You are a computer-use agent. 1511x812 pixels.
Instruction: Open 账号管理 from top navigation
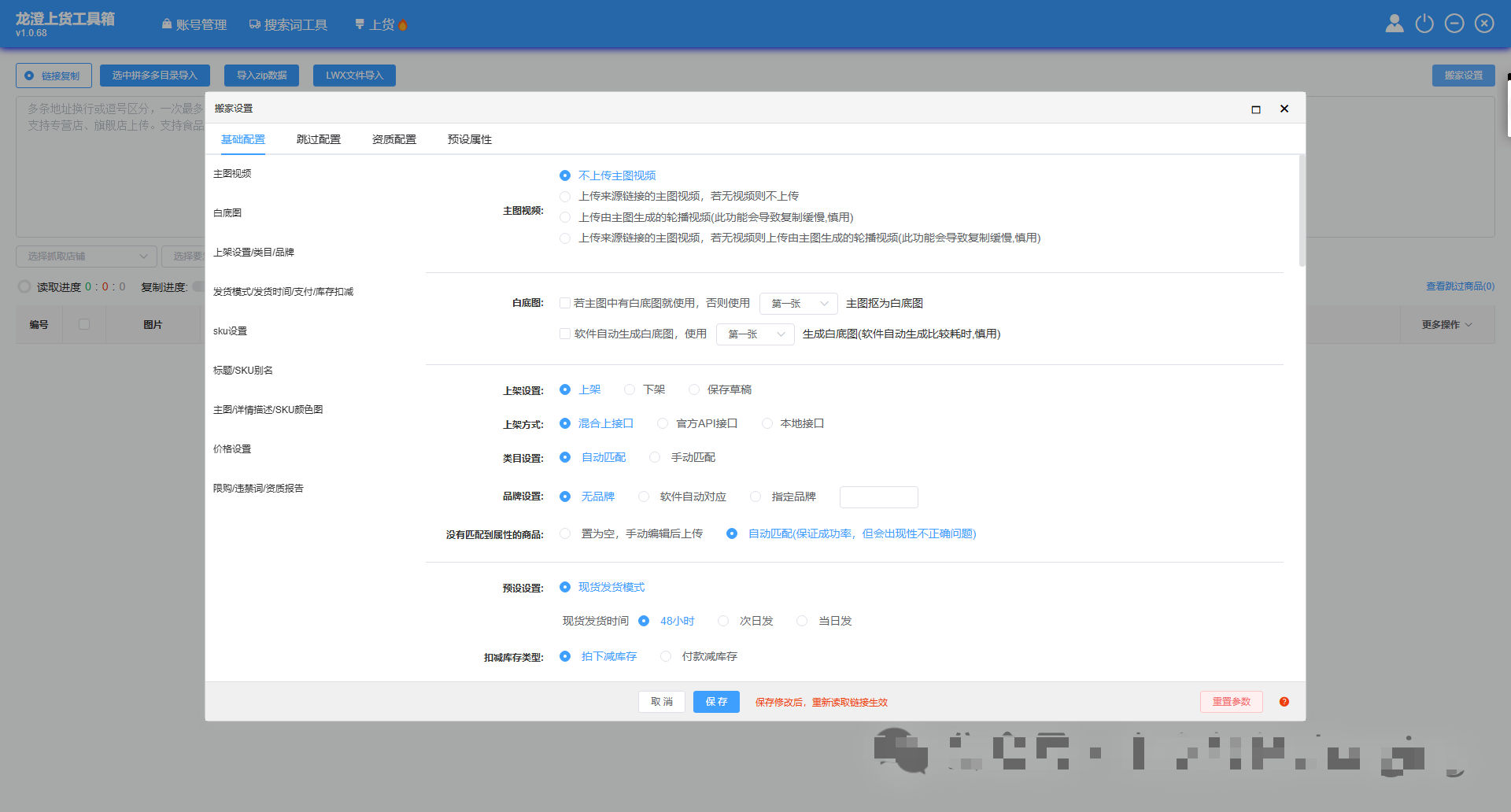coord(194,25)
